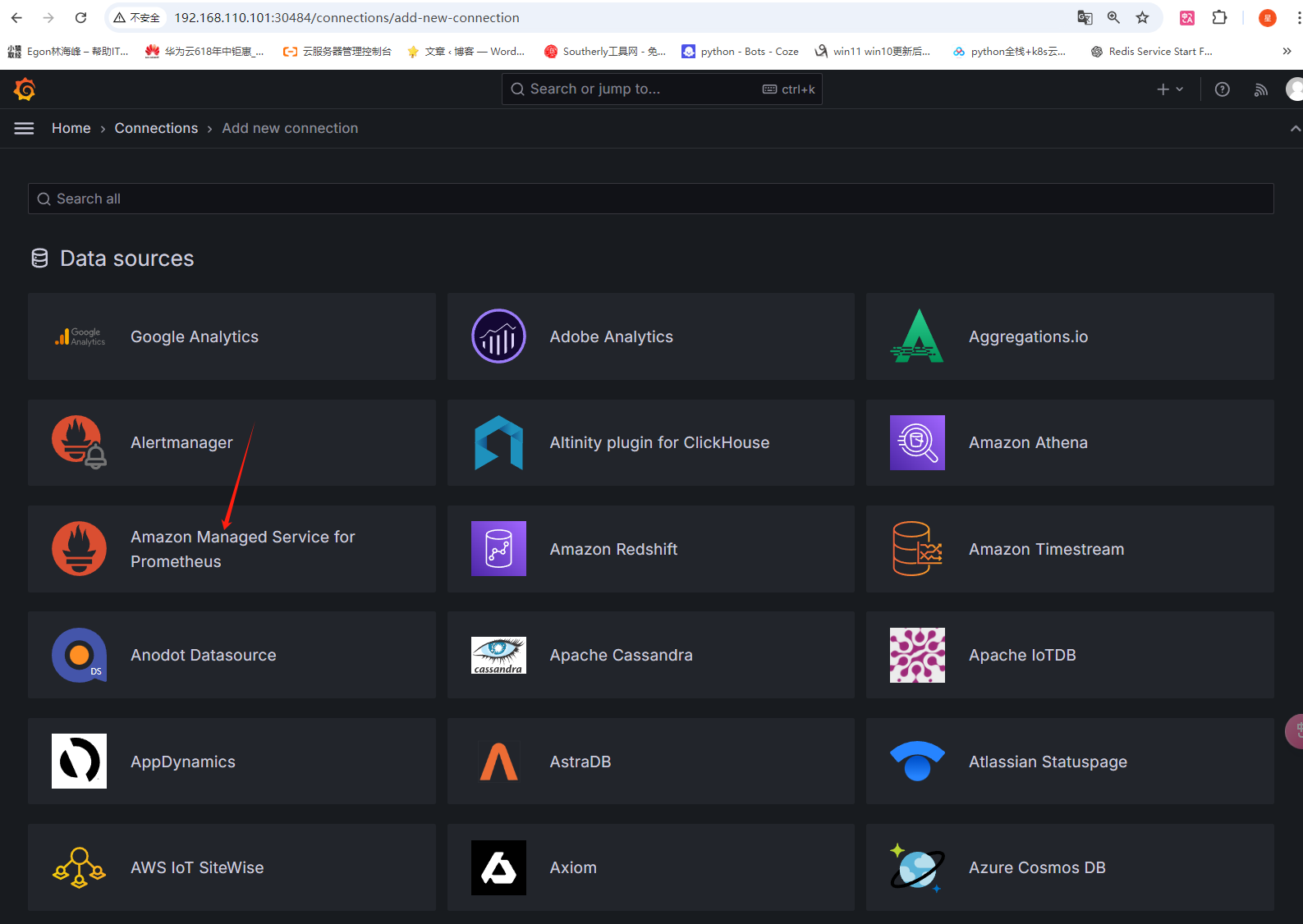
Task: Focus Search or jump to box
Action: [662, 89]
